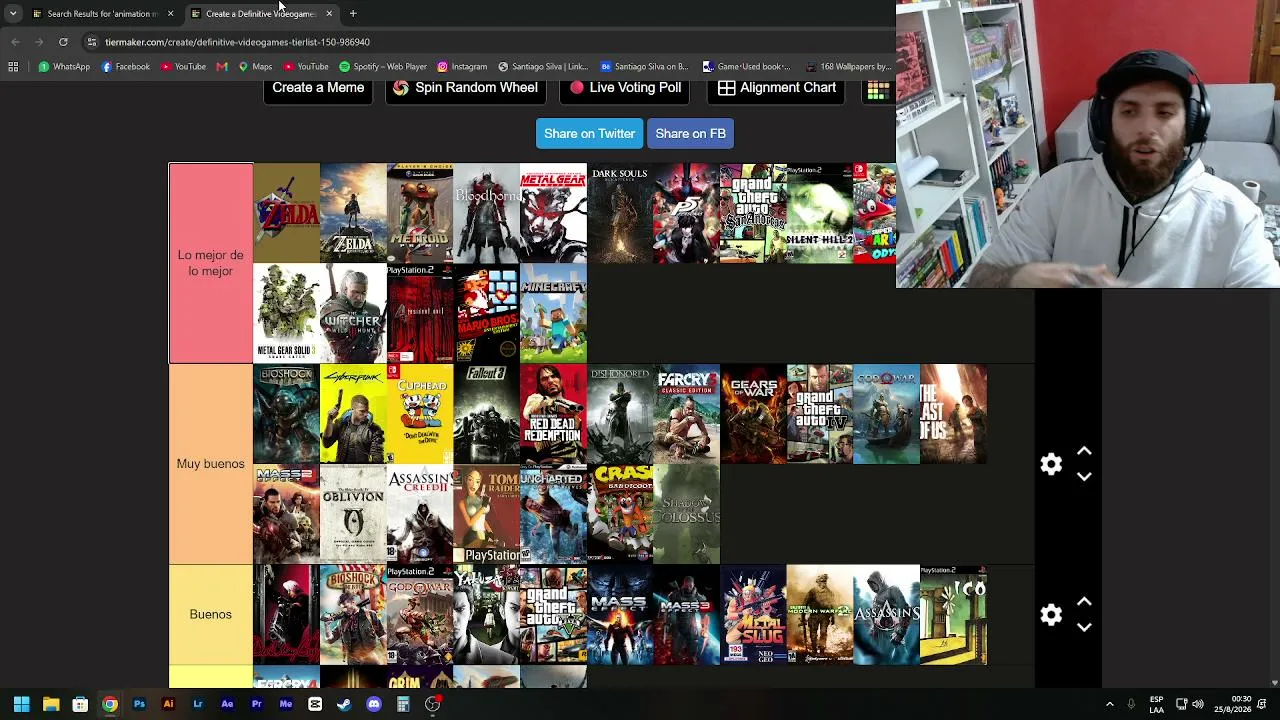
Task: Select the Ocarina of Time game tile
Action: point(286,213)
